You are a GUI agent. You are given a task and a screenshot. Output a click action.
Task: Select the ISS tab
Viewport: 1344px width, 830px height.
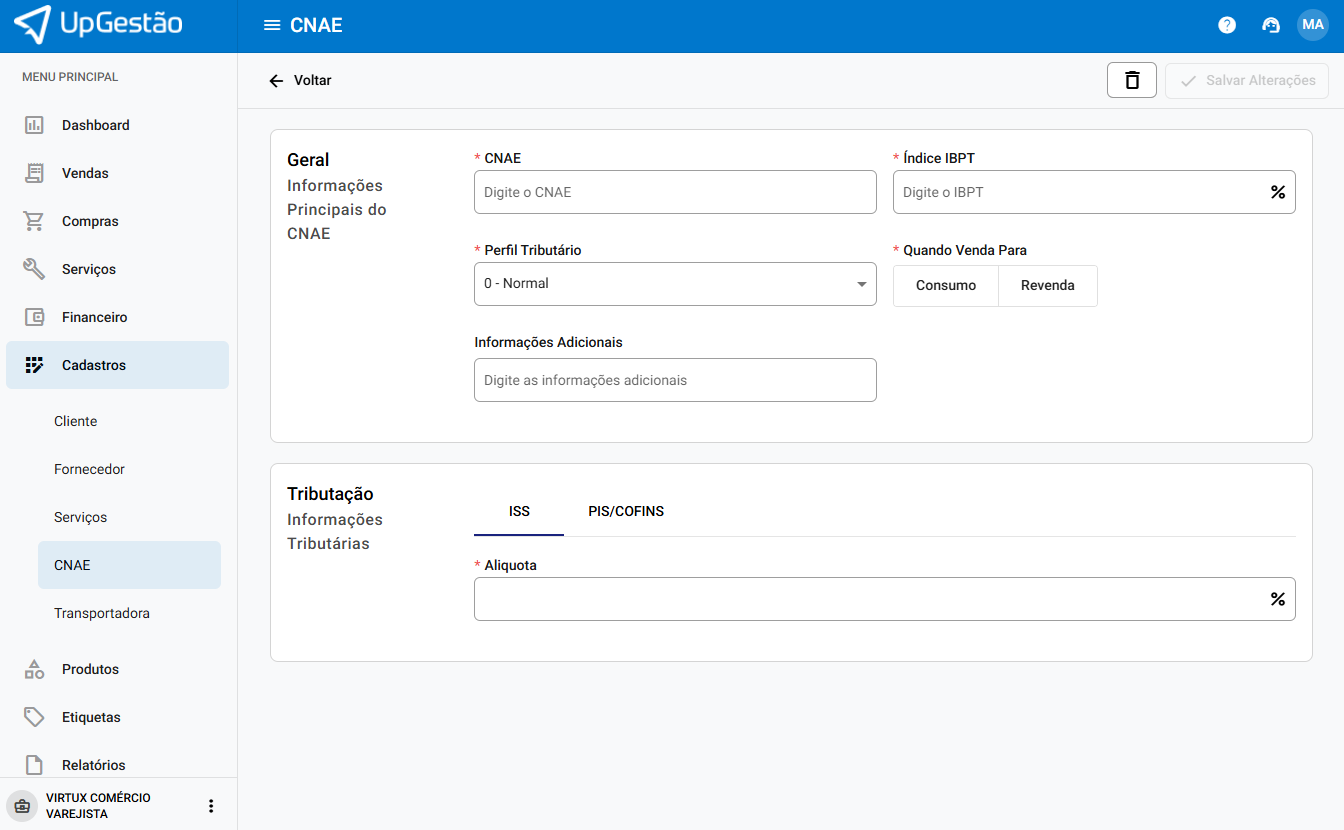[x=519, y=511]
